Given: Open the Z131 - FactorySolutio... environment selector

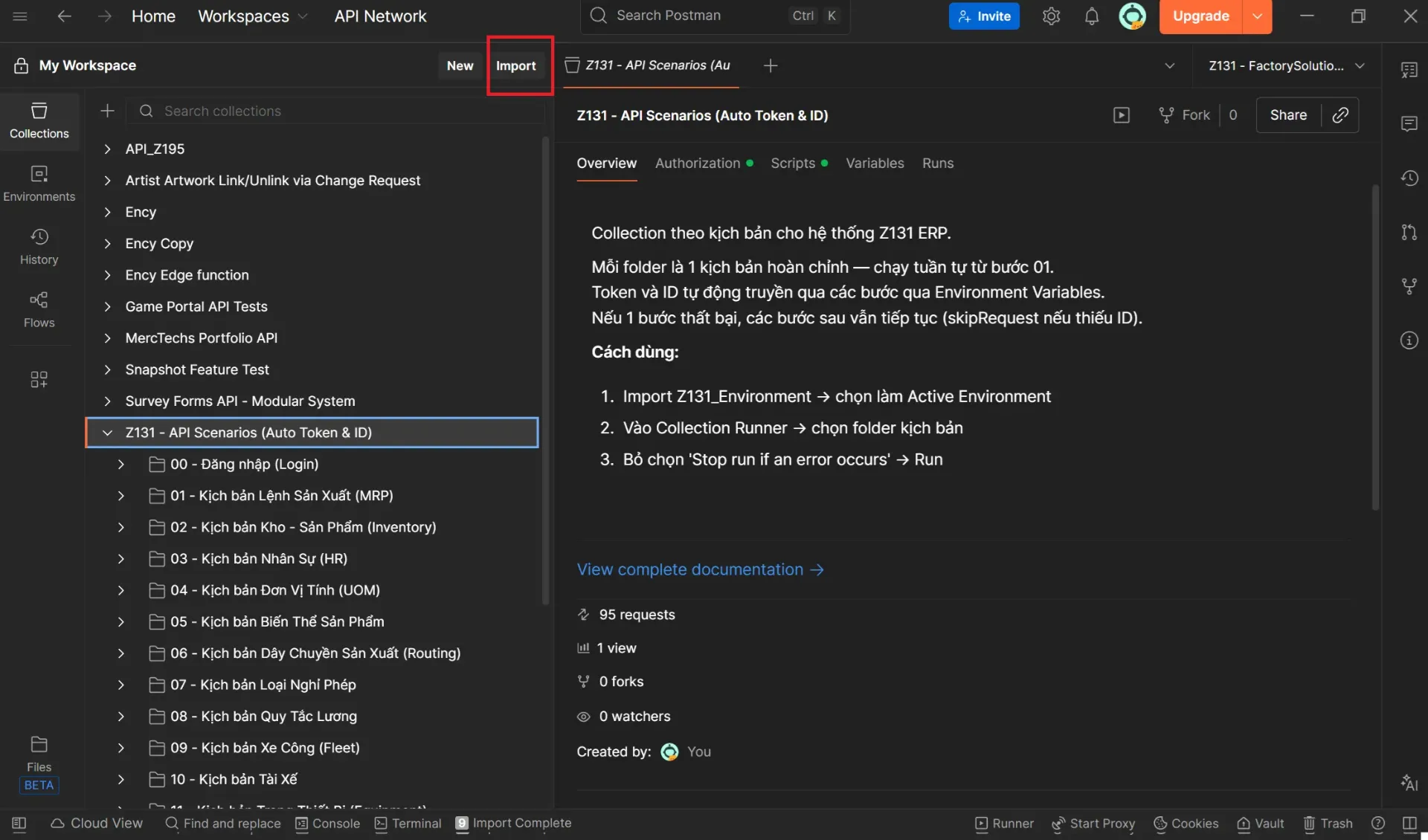Looking at the screenshot, I should click(1287, 65).
